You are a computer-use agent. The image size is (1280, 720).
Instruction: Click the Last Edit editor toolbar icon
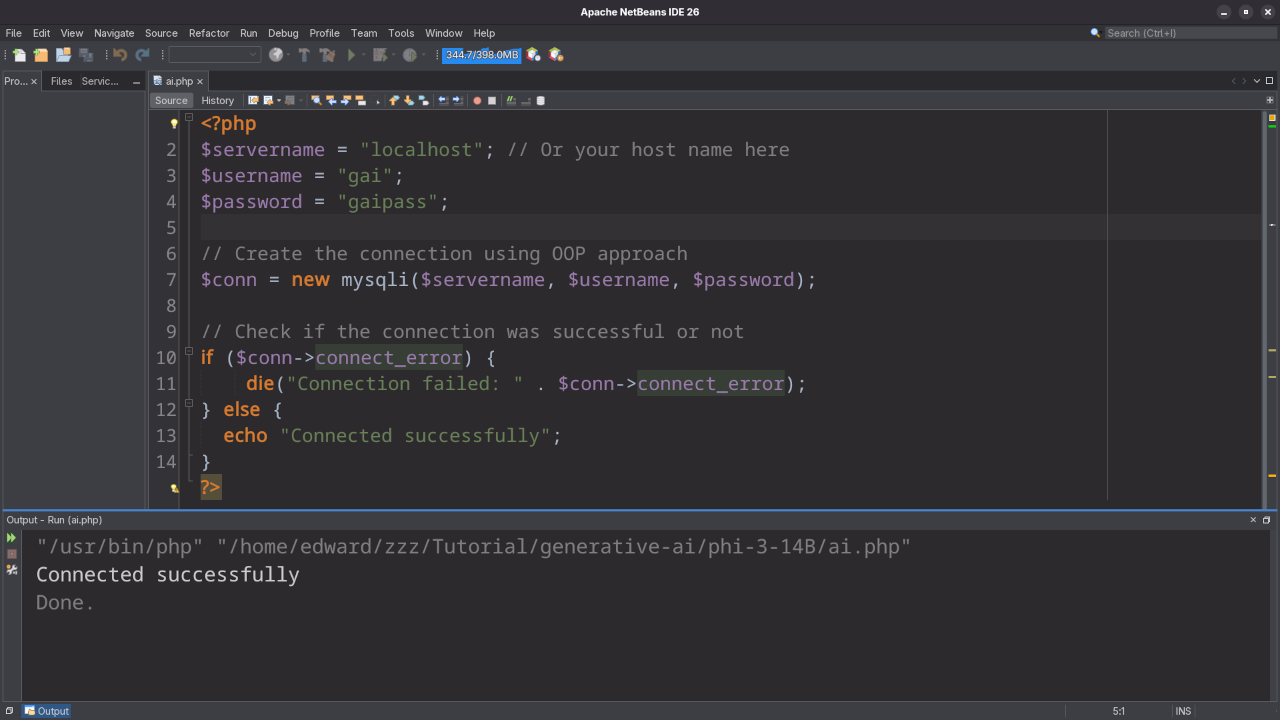click(253, 100)
